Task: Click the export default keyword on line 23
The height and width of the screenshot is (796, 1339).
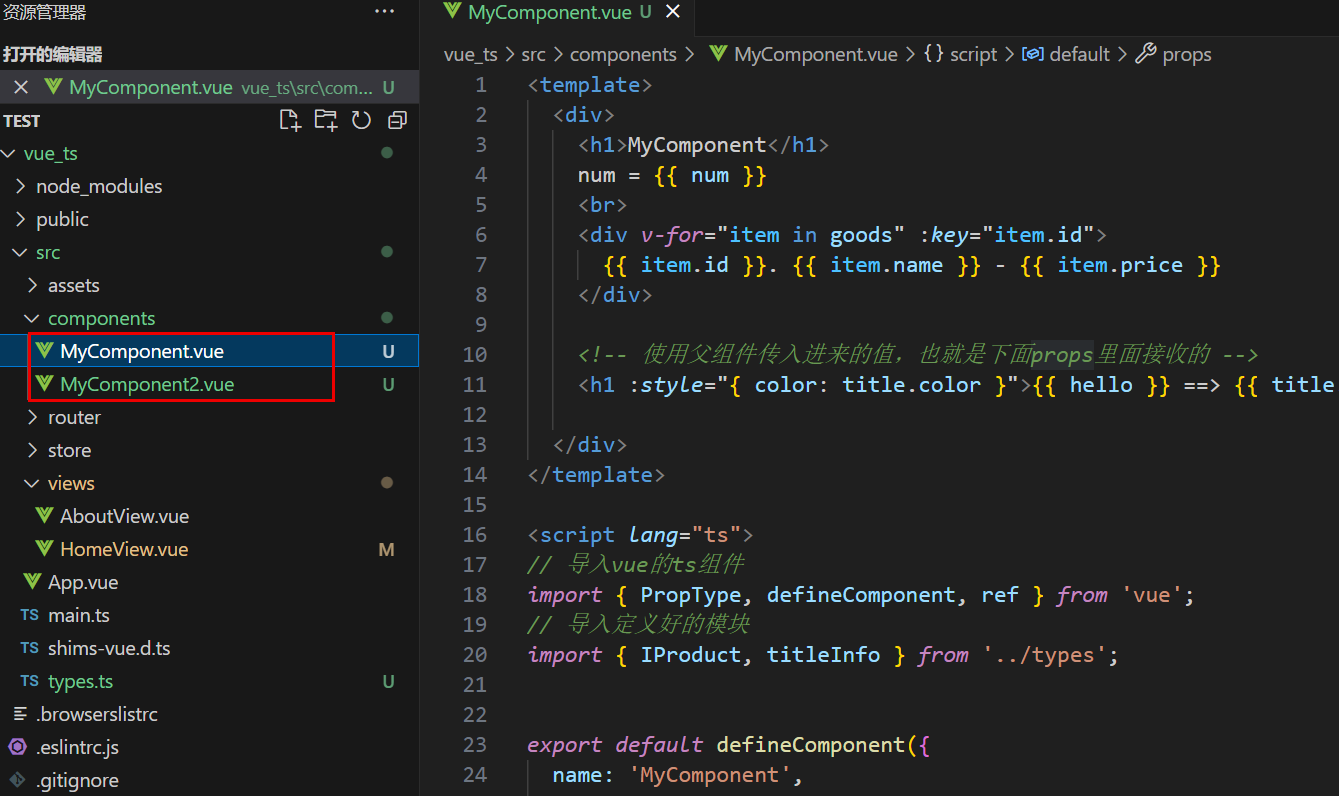Action: click(615, 745)
